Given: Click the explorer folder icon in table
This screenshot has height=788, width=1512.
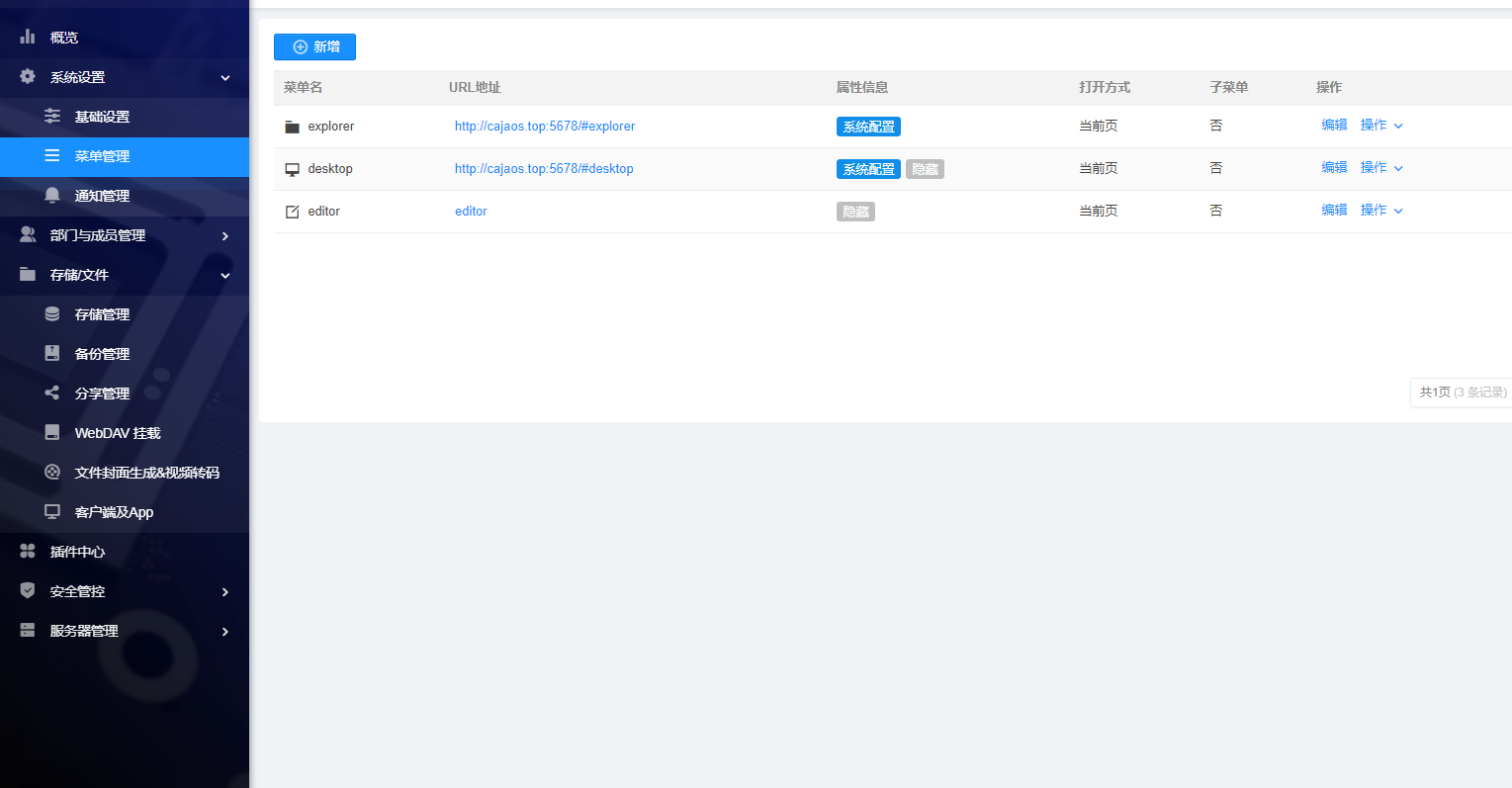Looking at the screenshot, I should point(292,127).
